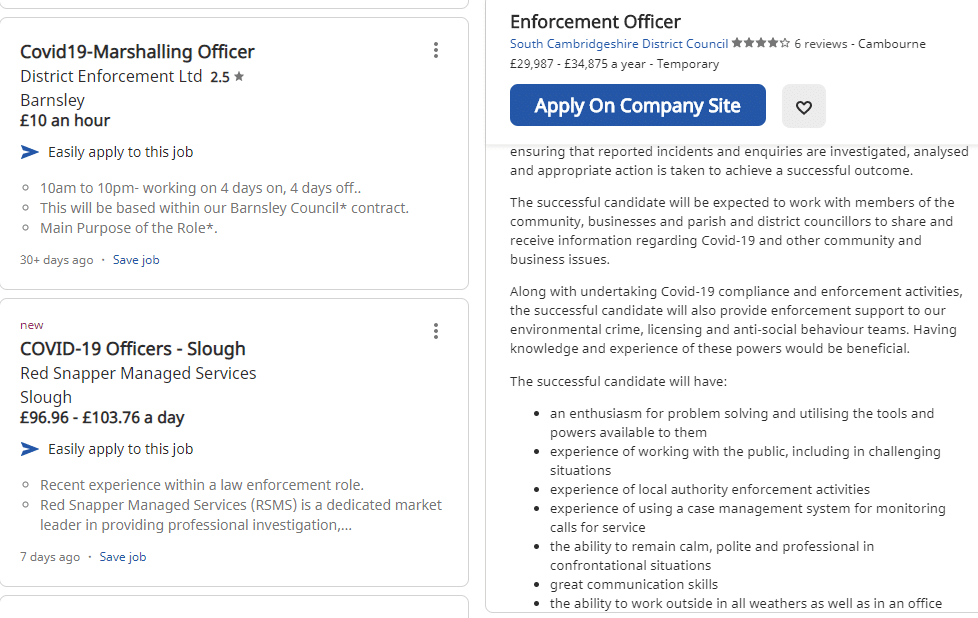Click the £96.96 - £103.76 a day salary
The width and height of the screenshot is (978, 618).
coord(102,418)
